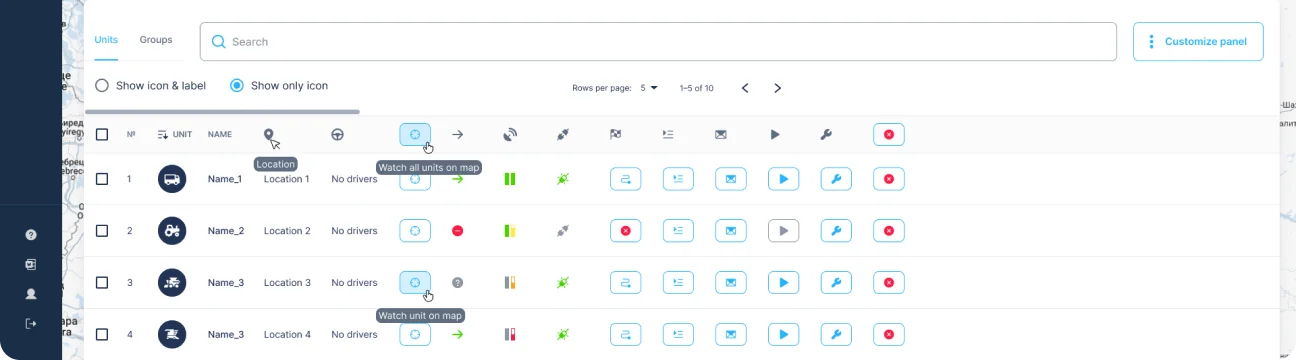1296x360 pixels.
Task: Click the red stopped status icon for Name_2
Action: (x=457, y=231)
